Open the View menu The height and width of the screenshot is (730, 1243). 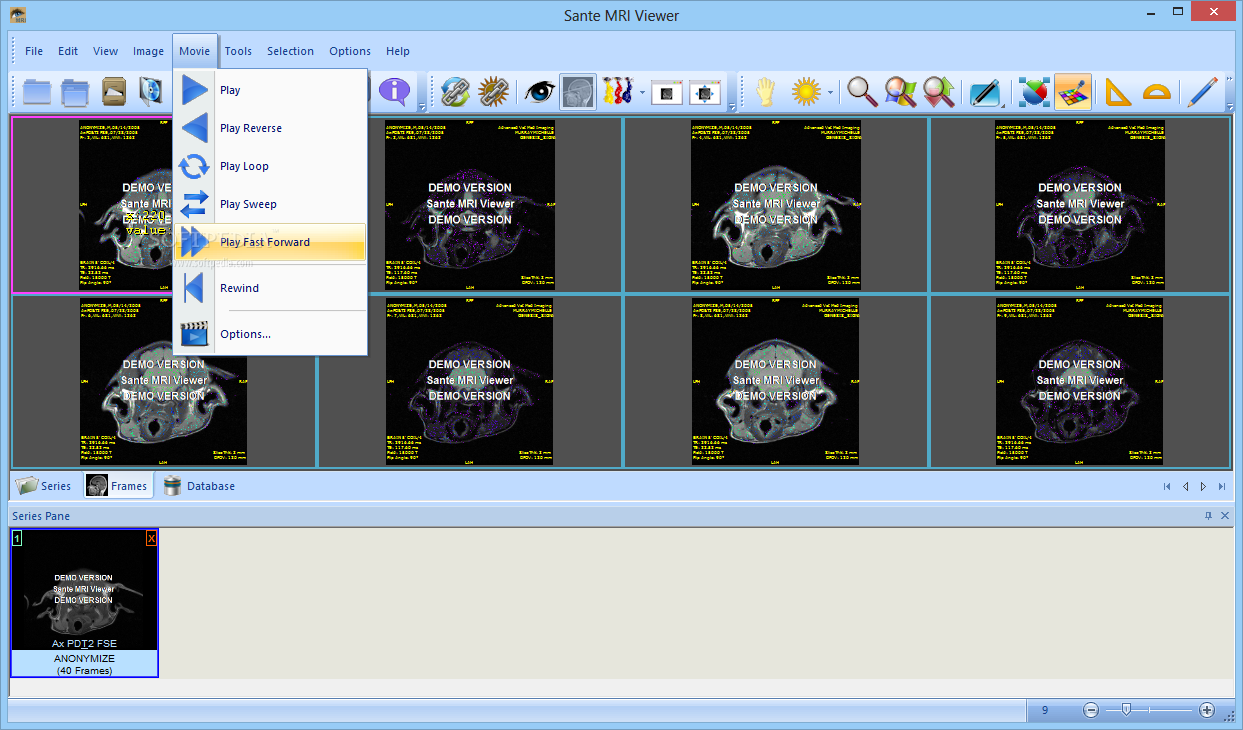[x=105, y=51]
